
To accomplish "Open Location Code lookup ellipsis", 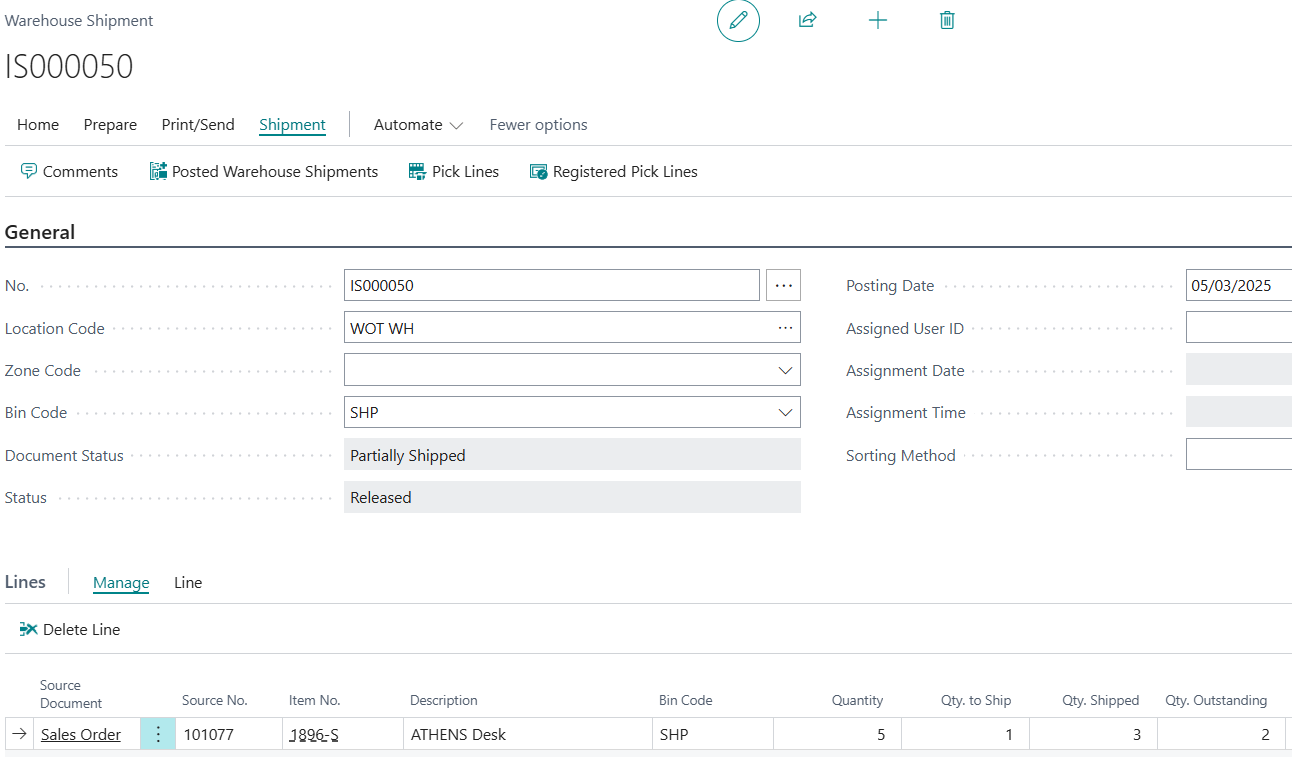I will [786, 328].
